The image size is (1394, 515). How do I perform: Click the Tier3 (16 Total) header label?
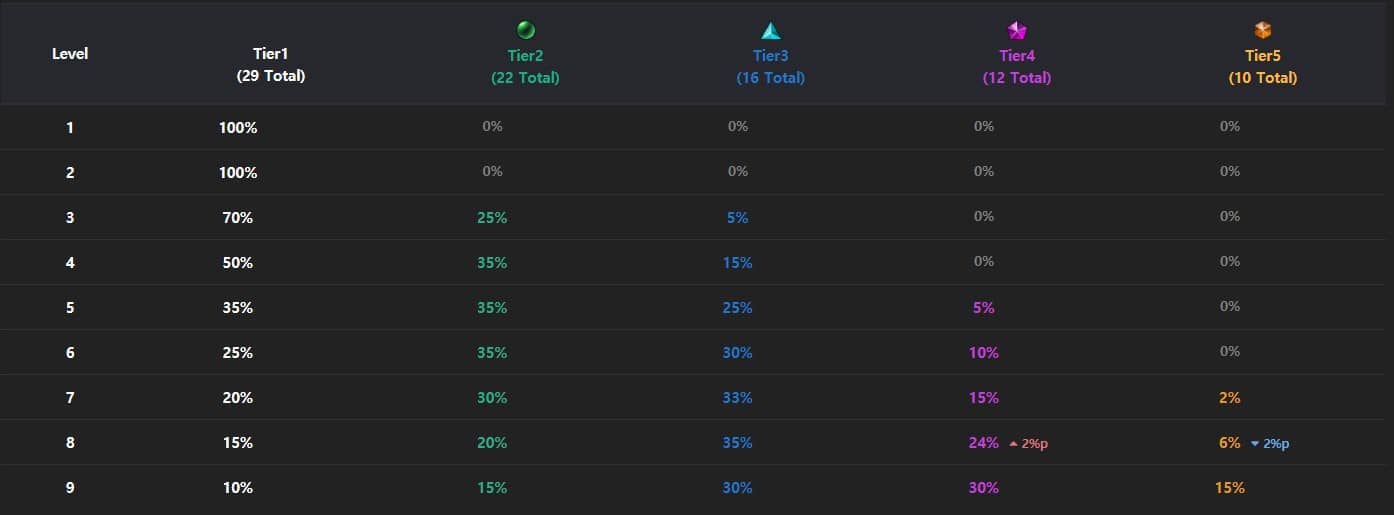770,67
